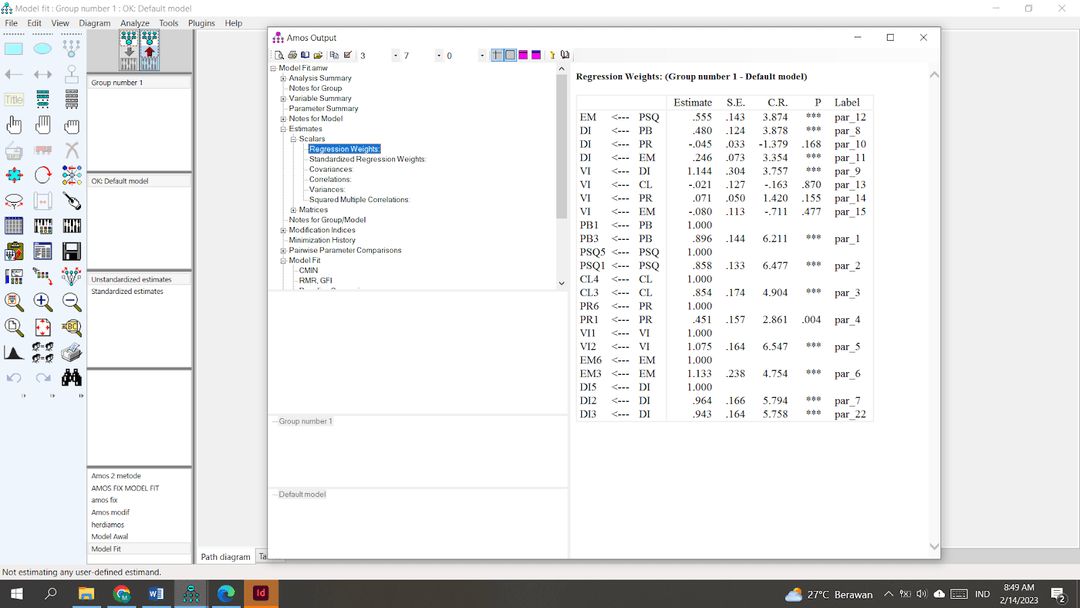Open the 'AMOS FIX MODEL FIT' file

[125, 488]
